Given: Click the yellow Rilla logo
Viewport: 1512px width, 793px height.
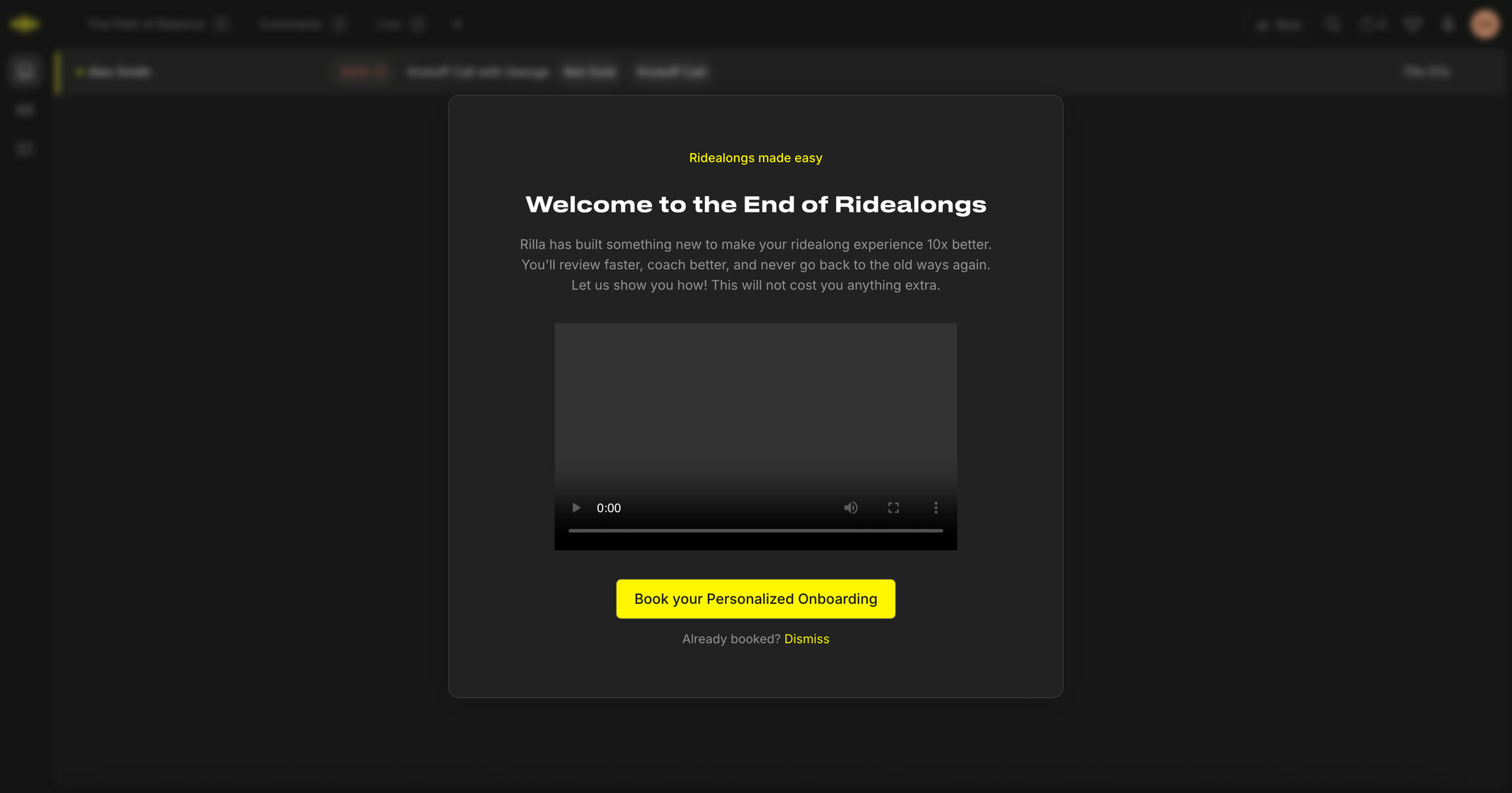Looking at the screenshot, I should coord(25,24).
